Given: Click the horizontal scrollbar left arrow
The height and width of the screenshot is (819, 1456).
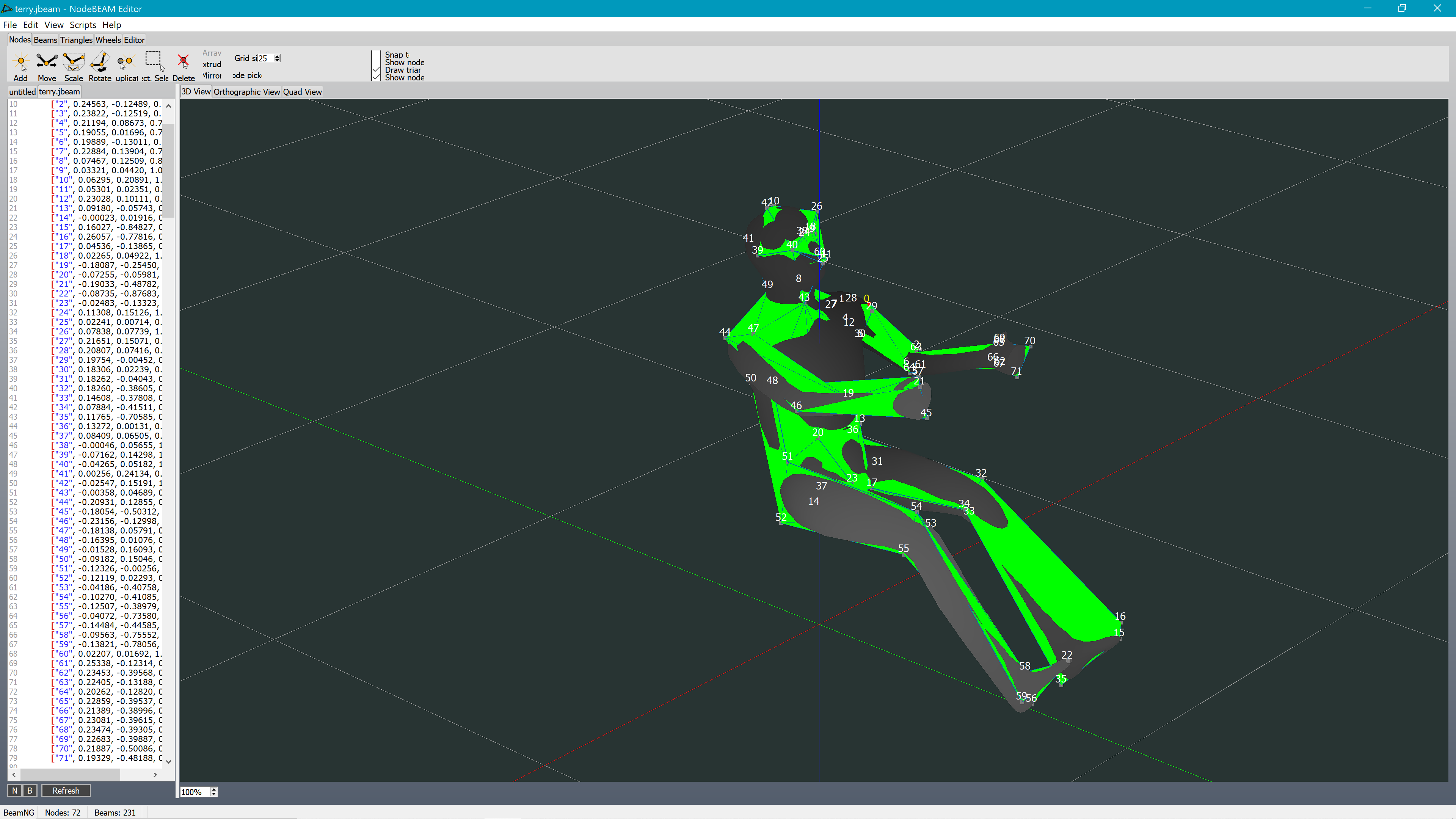Looking at the screenshot, I should click(14, 774).
